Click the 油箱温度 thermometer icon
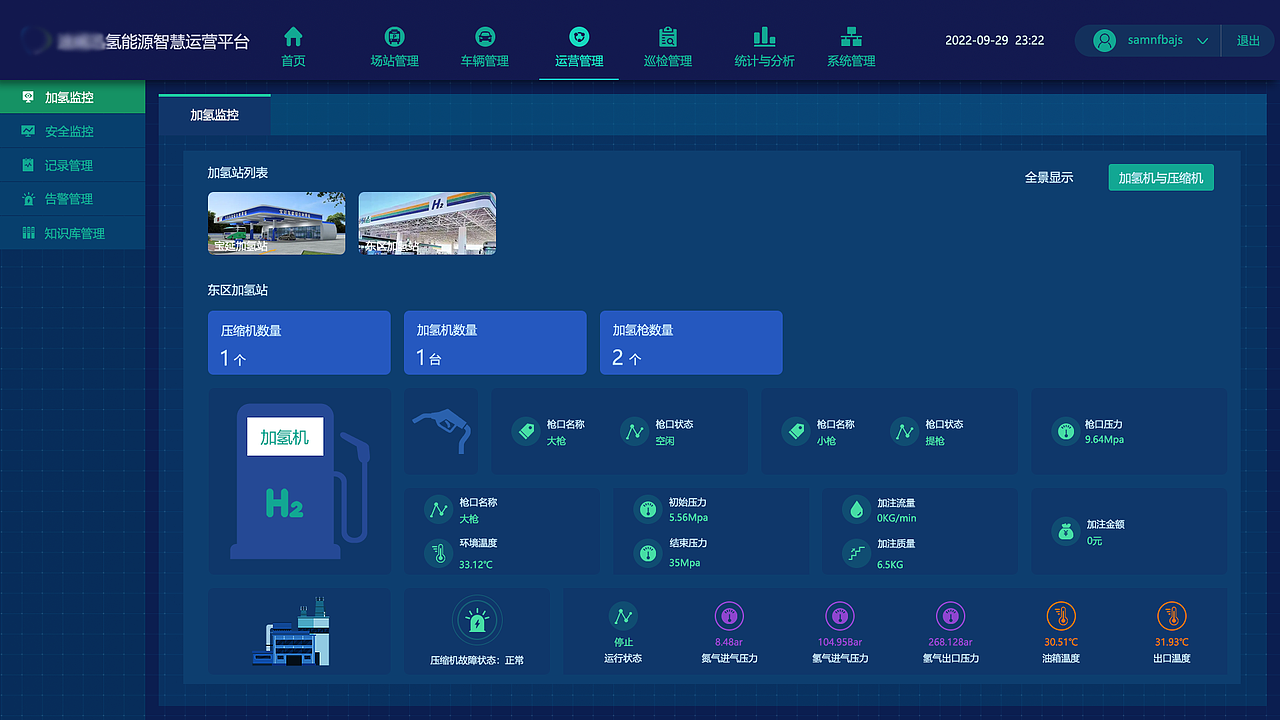 click(x=1061, y=616)
